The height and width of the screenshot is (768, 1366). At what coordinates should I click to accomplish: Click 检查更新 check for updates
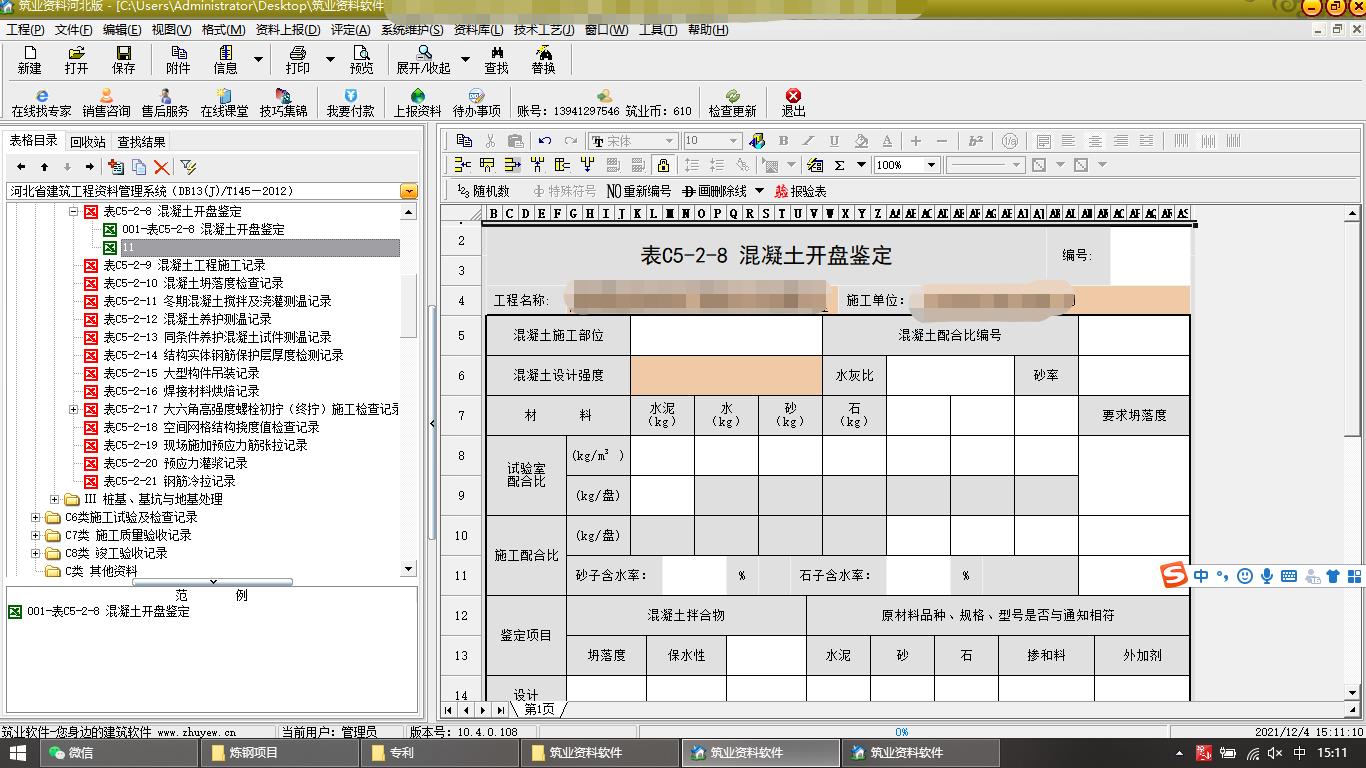click(733, 103)
